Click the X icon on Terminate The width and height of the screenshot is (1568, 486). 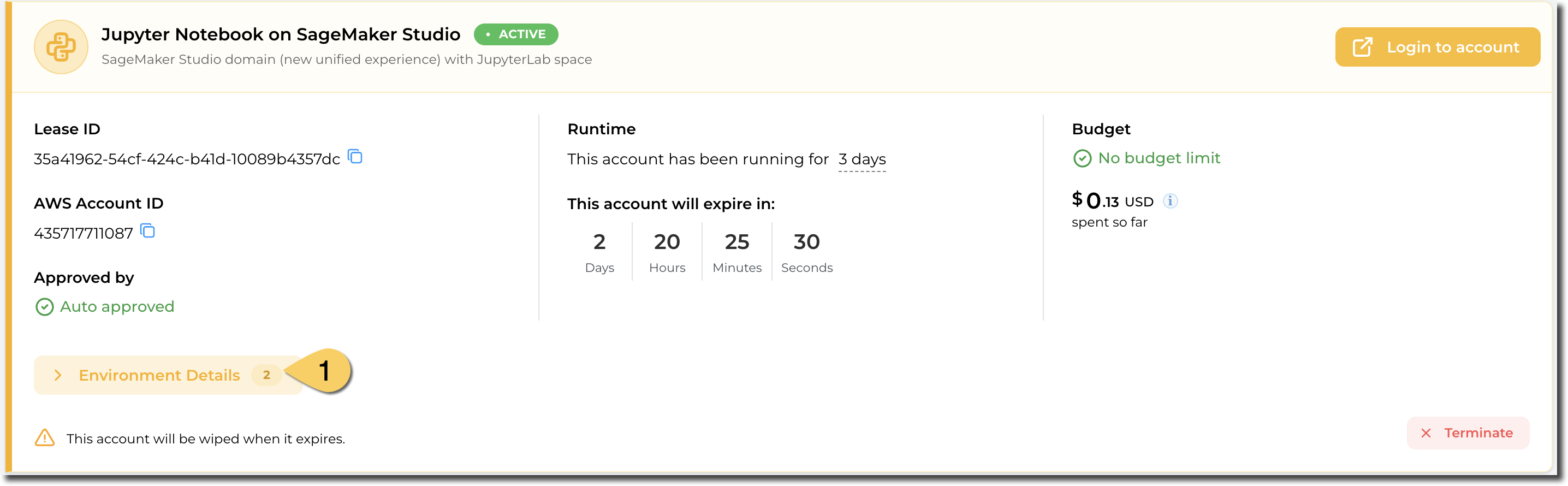coord(1426,433)
